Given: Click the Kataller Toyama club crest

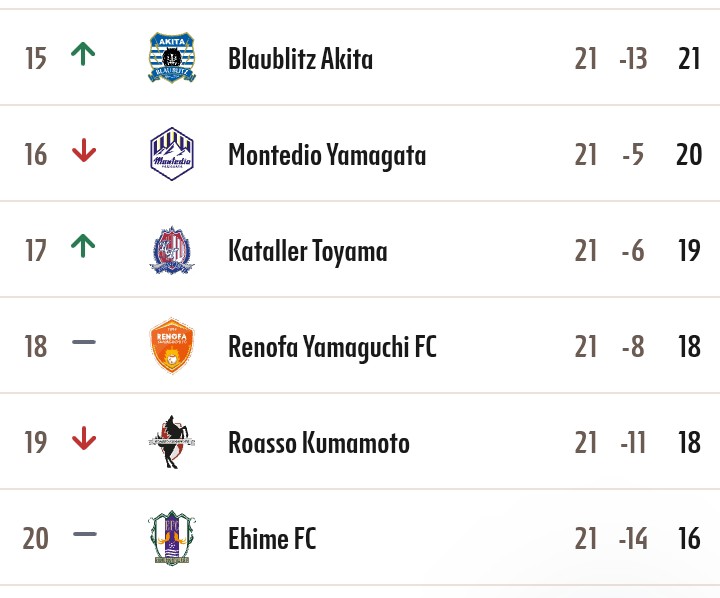Looking at the screenshot, I should coord(172,250).
